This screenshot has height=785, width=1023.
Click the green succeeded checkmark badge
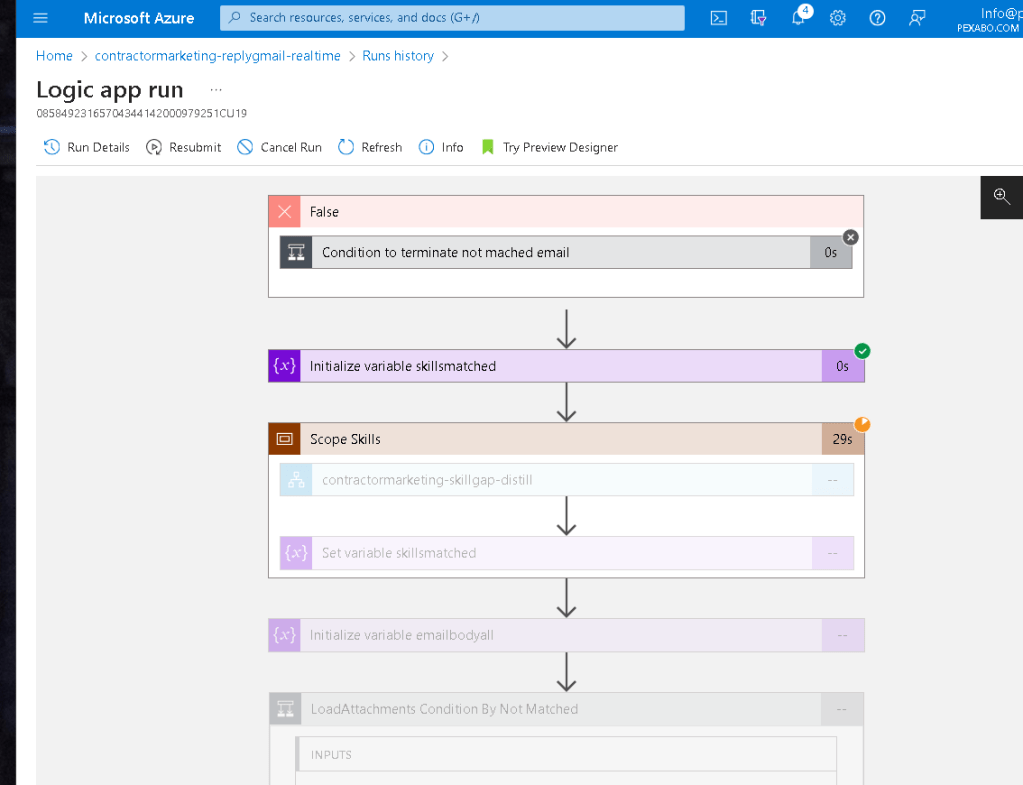tap(862, 351)
